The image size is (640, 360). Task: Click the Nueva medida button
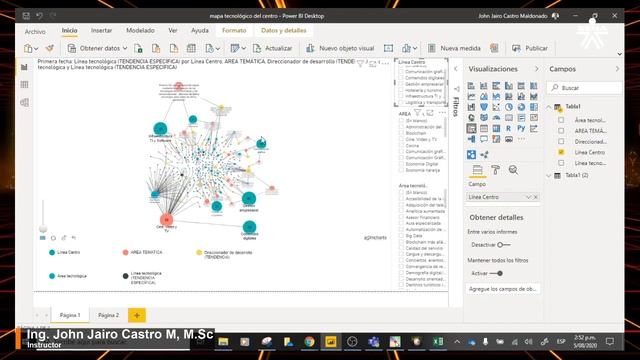click(x=454, y=48)
